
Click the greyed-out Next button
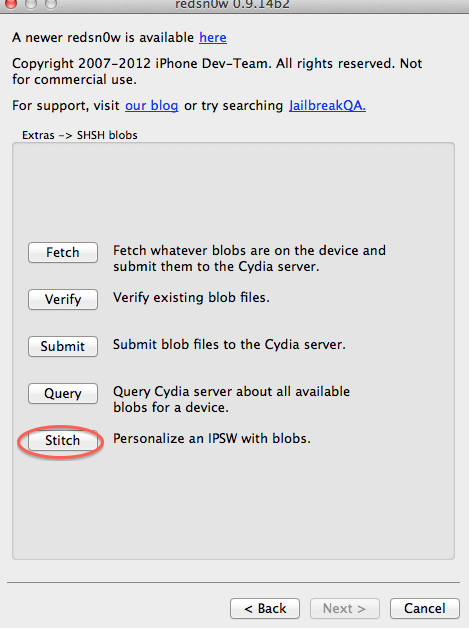344,608
